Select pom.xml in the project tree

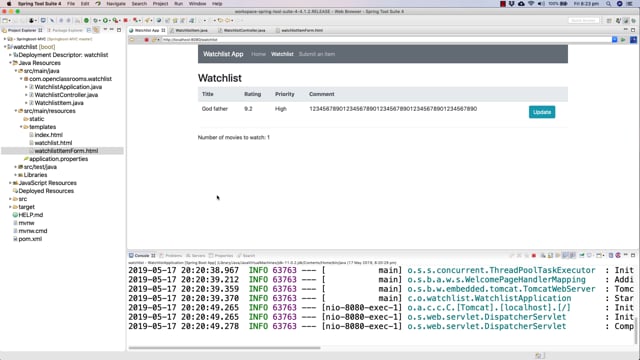click(30, 239)
